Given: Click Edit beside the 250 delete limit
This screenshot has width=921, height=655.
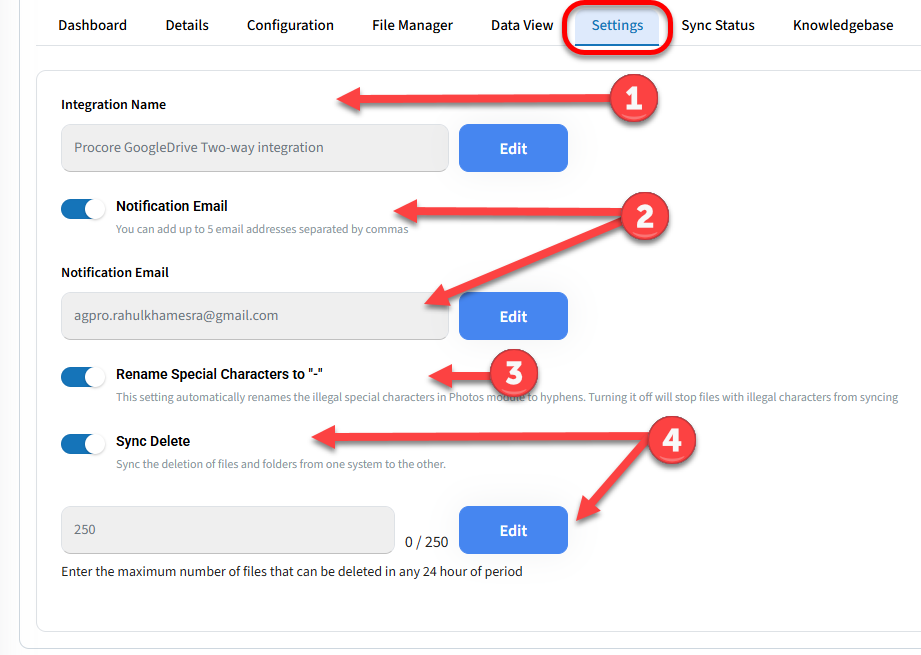Looking at the screenshot, I should (x=513, y=530).
